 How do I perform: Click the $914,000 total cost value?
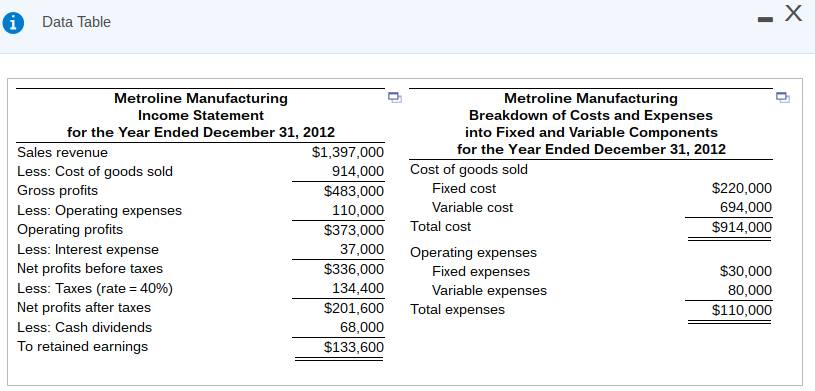tap(742, 227)
